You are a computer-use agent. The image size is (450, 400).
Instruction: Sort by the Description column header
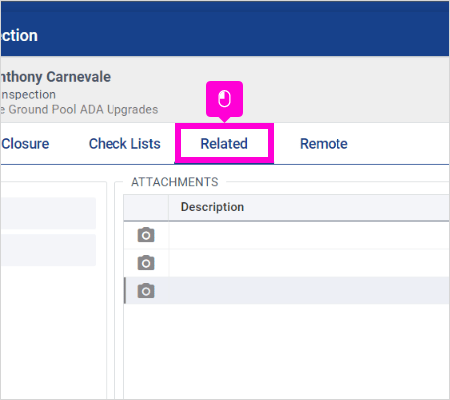(212, 207)
